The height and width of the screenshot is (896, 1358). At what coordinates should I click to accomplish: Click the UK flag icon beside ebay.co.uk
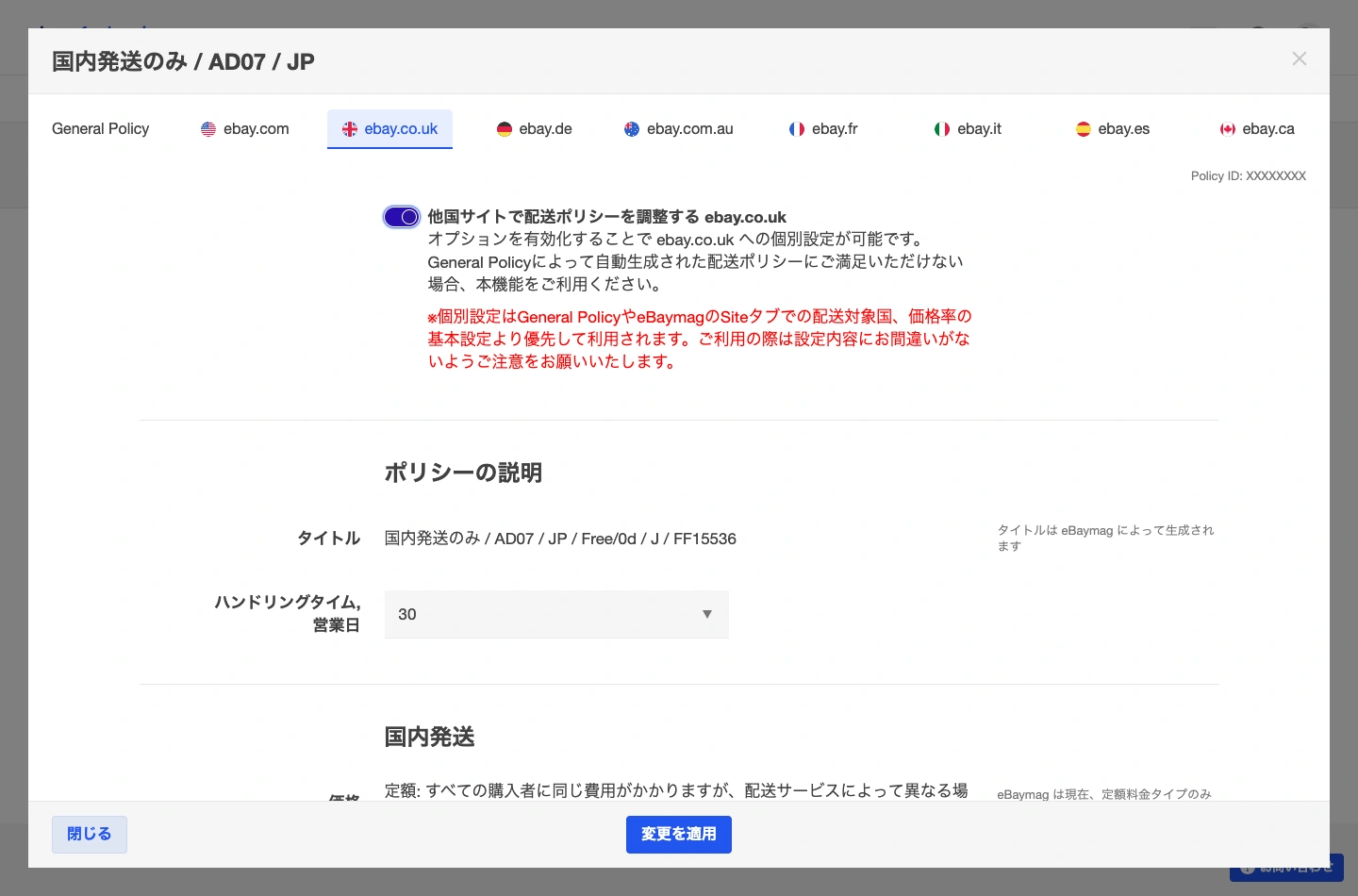349,129
